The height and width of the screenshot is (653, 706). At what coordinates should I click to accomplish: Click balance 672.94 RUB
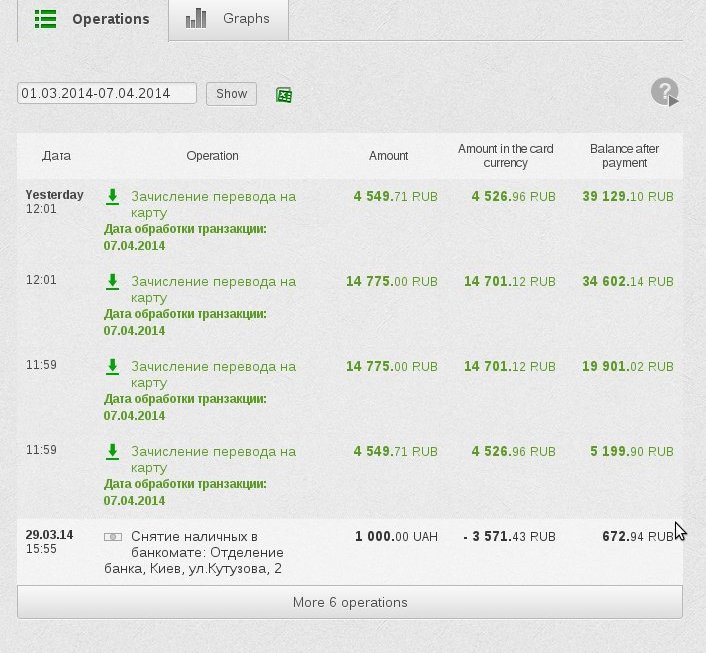[x=638, y=536]
